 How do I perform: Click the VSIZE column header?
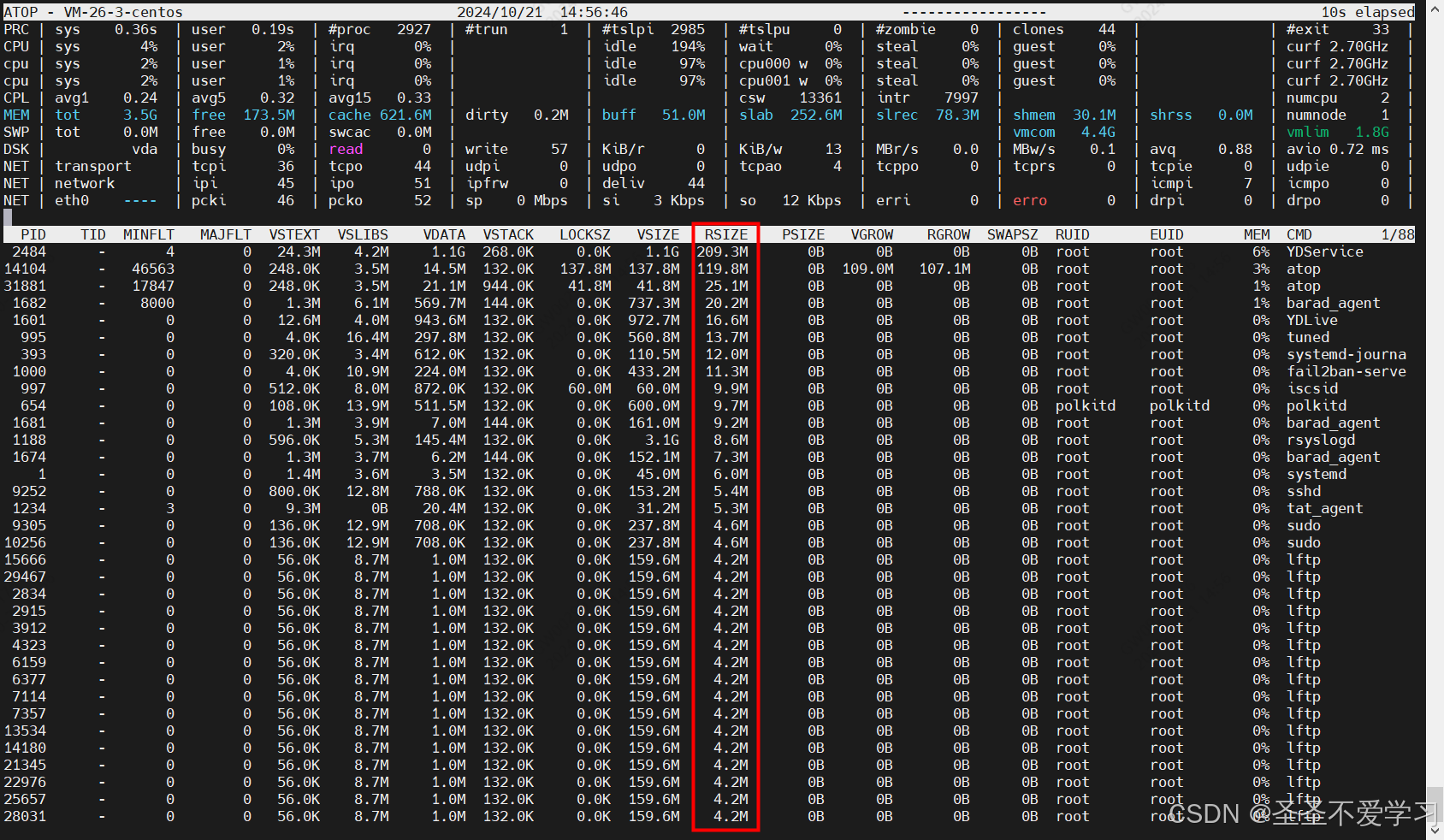(x=658, y=234)
